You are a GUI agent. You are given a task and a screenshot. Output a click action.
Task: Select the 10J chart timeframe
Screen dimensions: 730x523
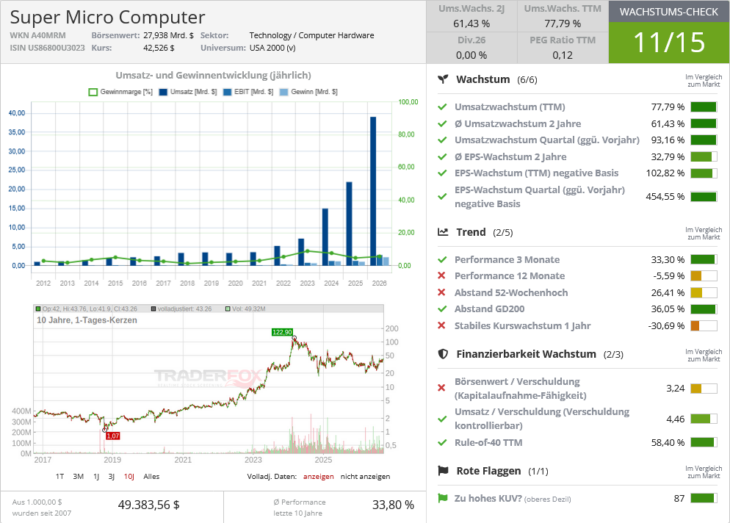click(129, 476)
